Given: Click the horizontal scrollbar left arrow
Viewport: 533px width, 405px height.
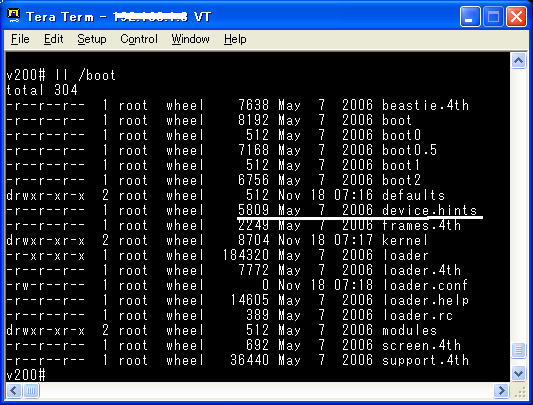Looking at the screenshot, I should coord(14,390).
